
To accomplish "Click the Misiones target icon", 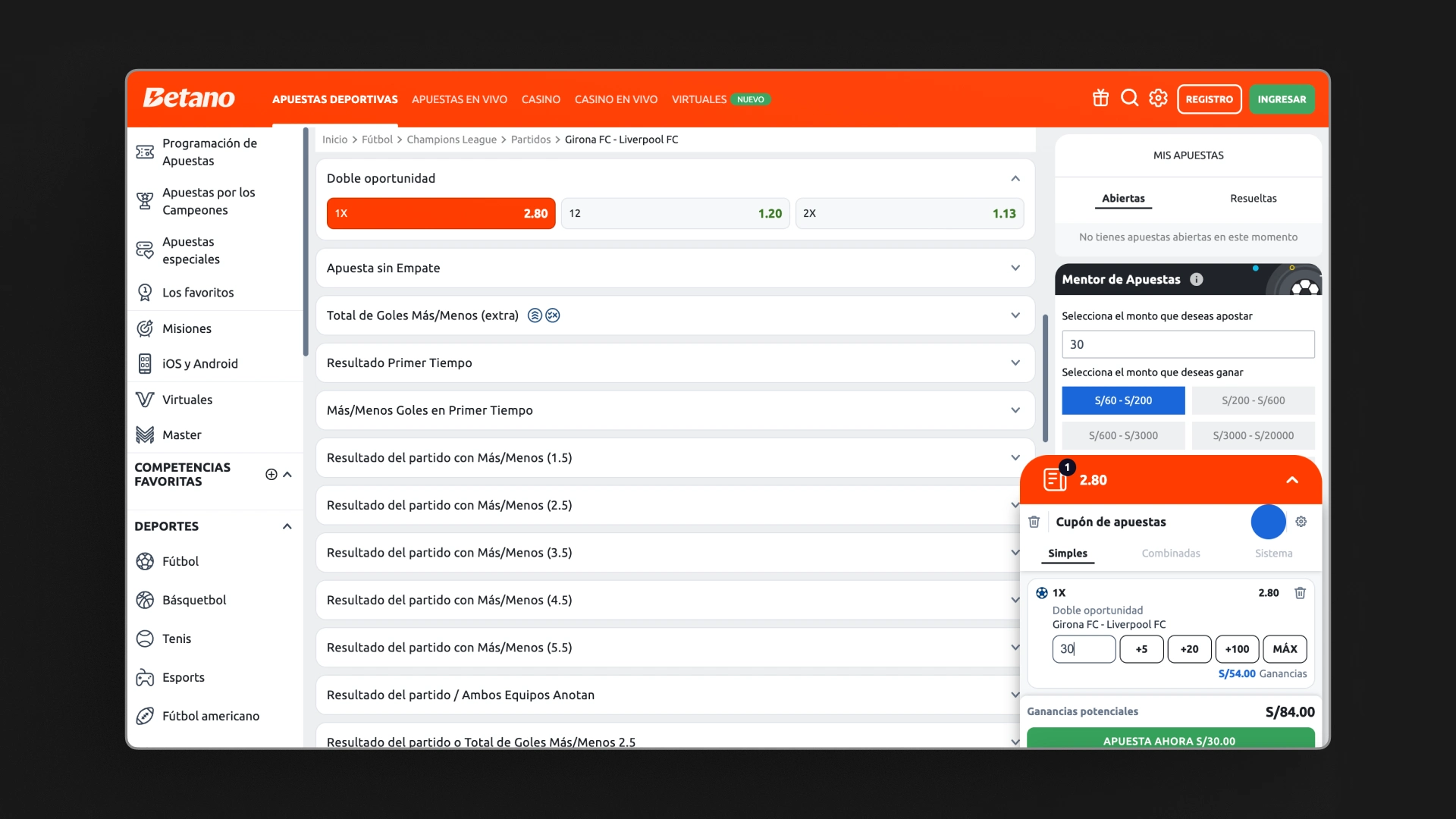I will click(145, 328).
